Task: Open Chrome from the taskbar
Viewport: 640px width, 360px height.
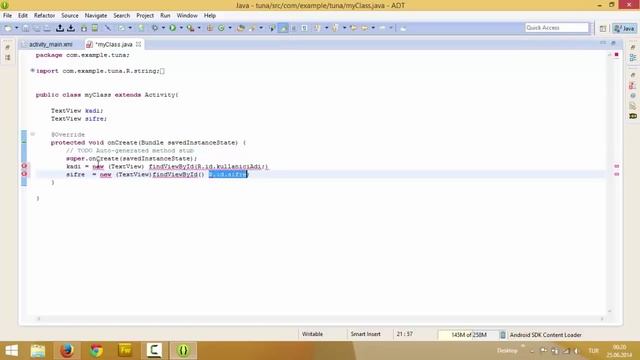Action: tap(96, 350)
